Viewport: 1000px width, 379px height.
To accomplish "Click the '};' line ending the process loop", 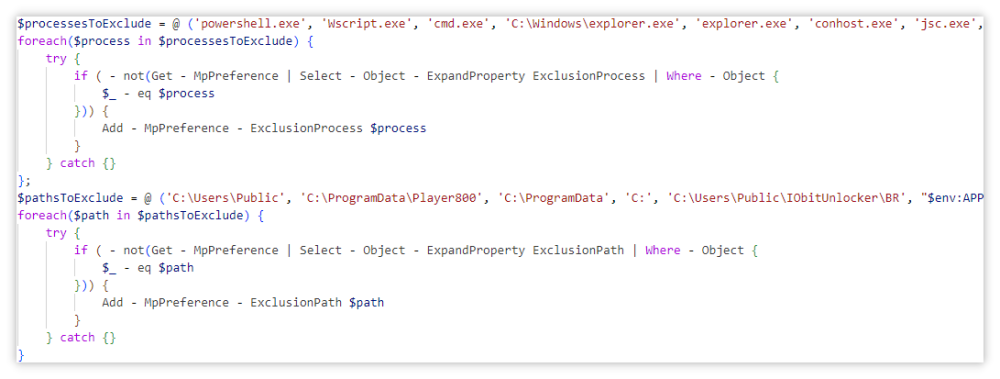I will [24, 181].
